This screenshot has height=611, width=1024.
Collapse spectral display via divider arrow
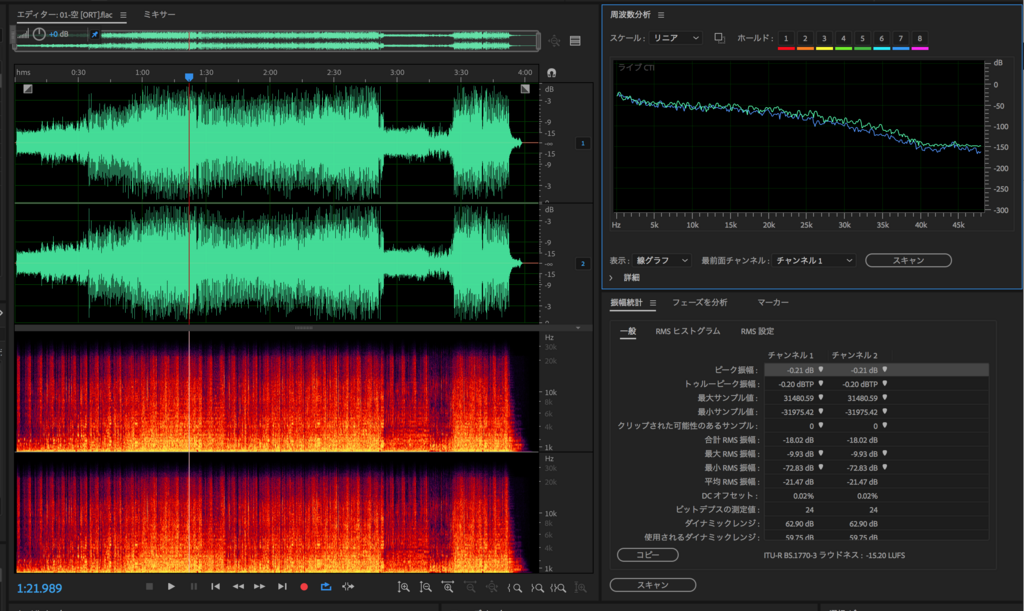[578, 328]
